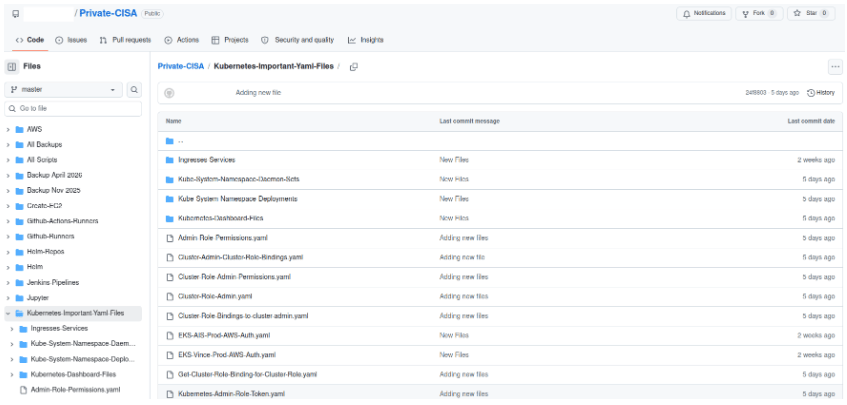The height and width of the screenshot is (405, 847).
Task: Click 'New Files' message for EKS-AIS-Prod-AWS-Auth.yaml
Action: tap(454, 335)
